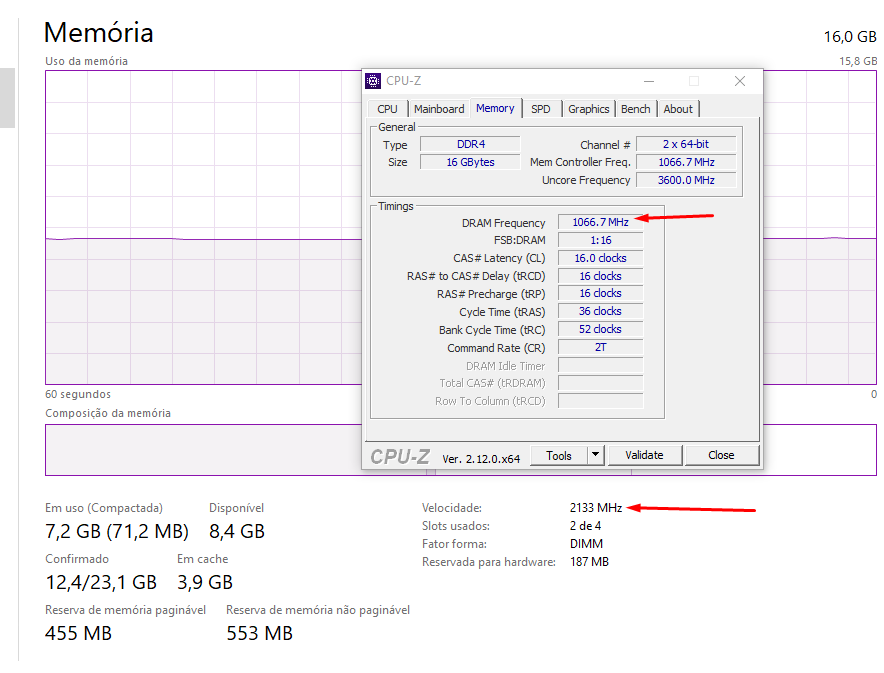
Task: Click the Tools button
Action: click(559, 455)
